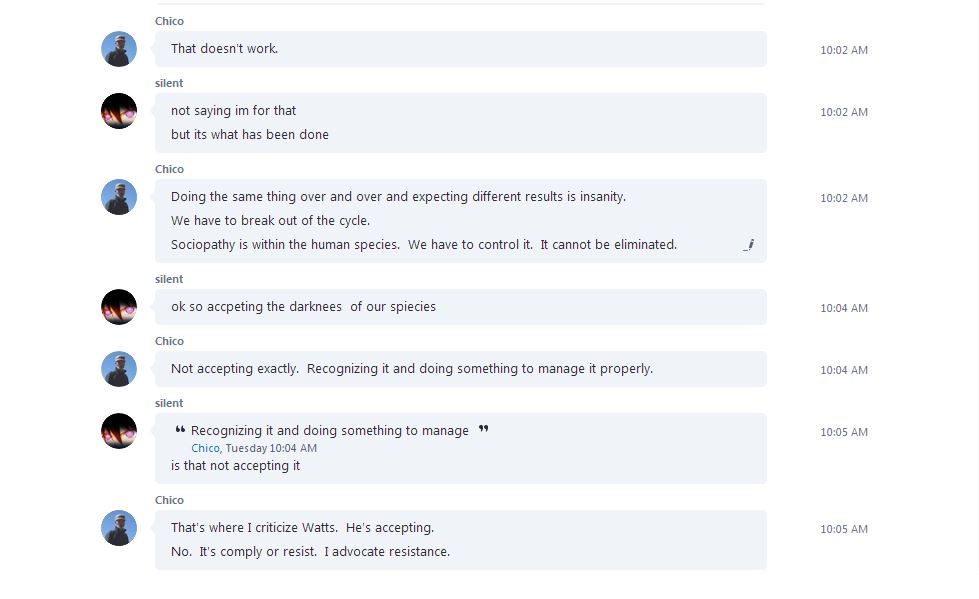Viewport: 979px width, 599px height.
Task: Click the 10:05 AM timestamp beside Watts message
Action: tap(844, 529)
